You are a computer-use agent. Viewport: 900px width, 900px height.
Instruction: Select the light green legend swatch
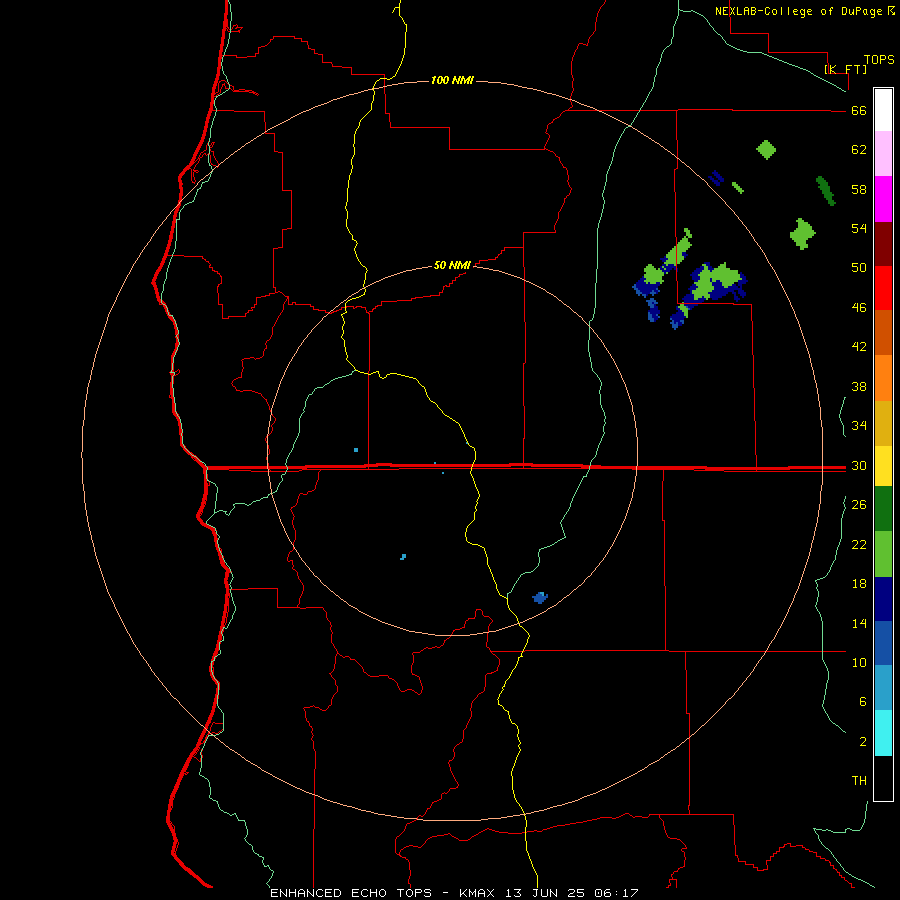(883, 554)
